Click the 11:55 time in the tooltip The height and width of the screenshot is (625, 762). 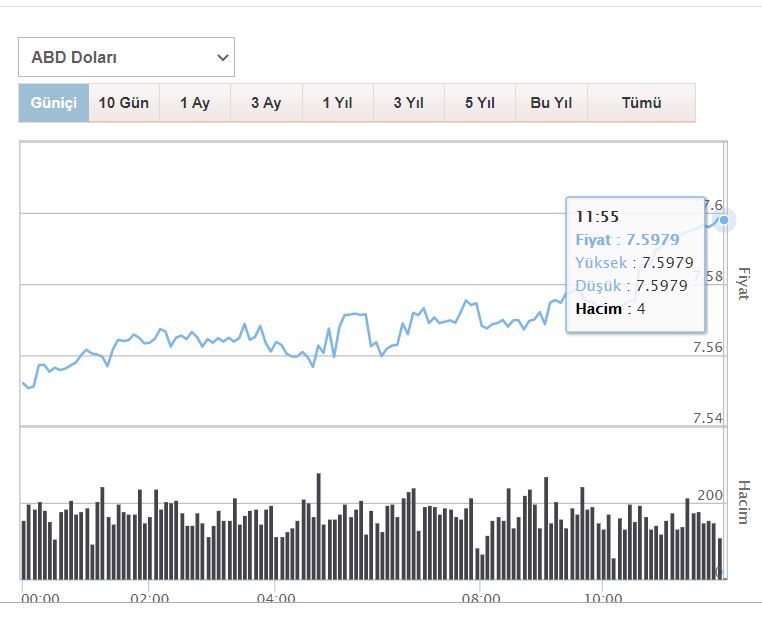click(x=597, y=216)
